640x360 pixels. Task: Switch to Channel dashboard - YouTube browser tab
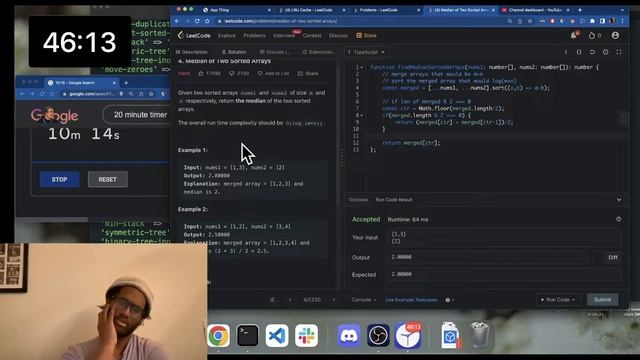(x=535, y=10)
